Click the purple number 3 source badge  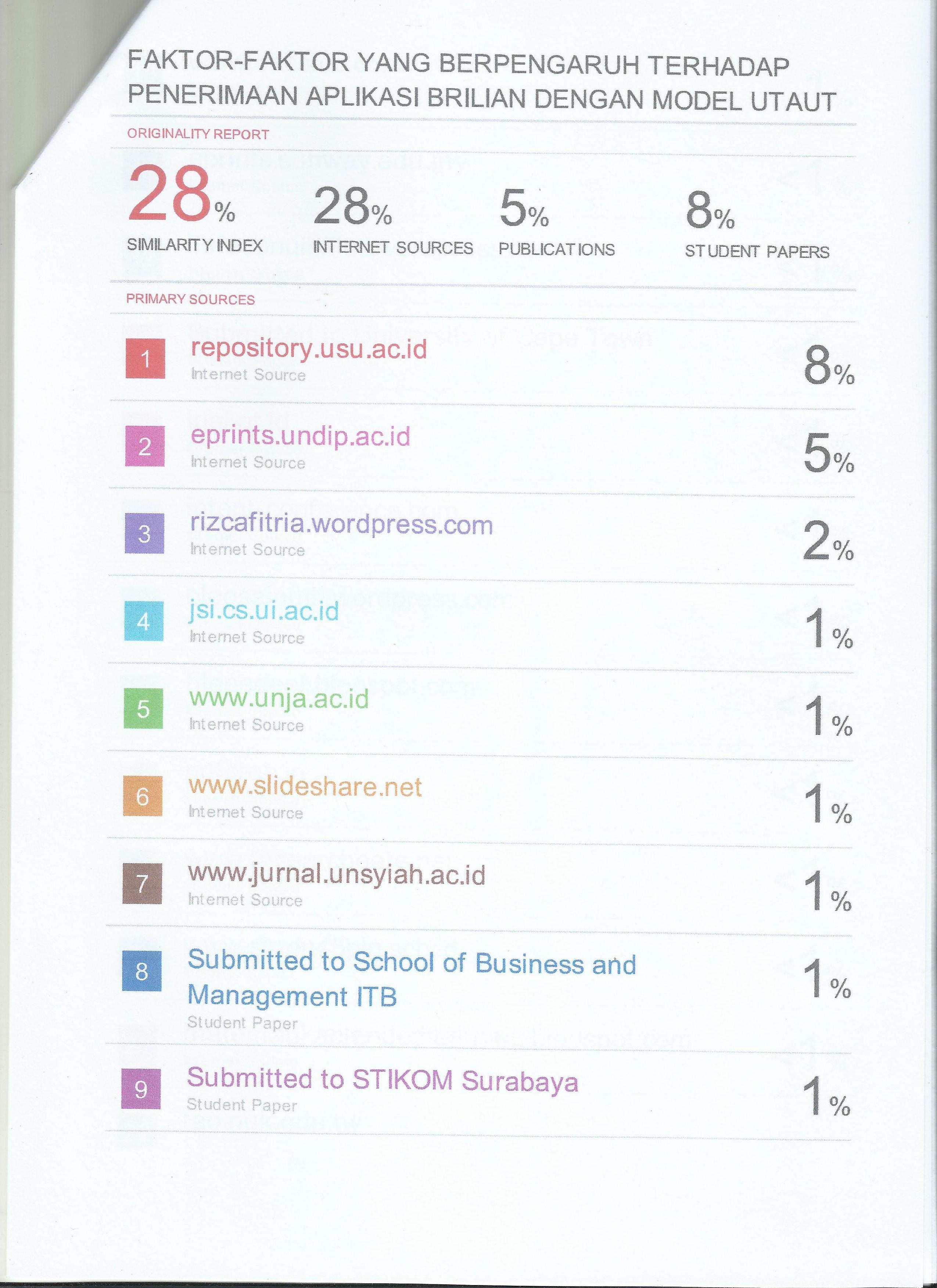(144, 533)
